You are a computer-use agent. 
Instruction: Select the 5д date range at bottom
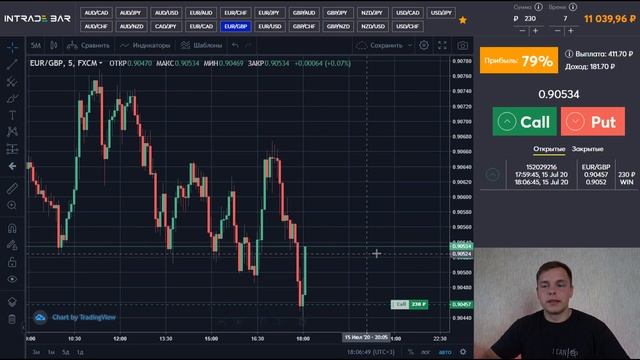[65, 352]
